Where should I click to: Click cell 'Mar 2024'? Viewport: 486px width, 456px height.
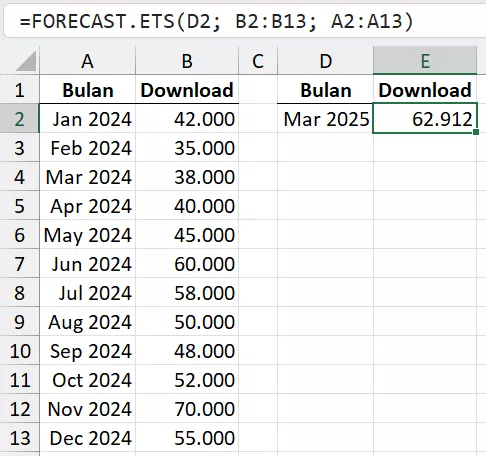[88, 177]
